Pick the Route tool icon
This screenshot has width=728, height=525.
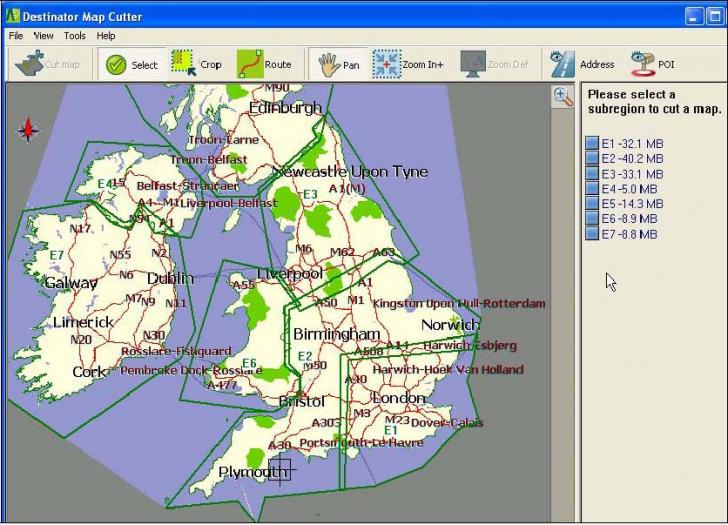250,64
